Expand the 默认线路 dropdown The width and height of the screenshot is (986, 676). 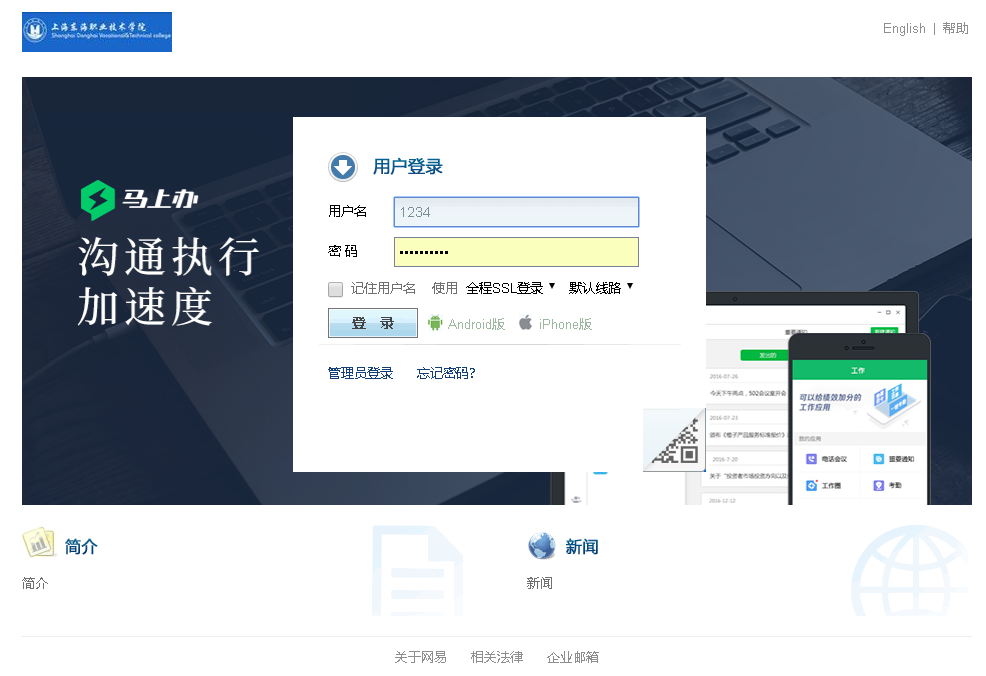tap(601, 288)
